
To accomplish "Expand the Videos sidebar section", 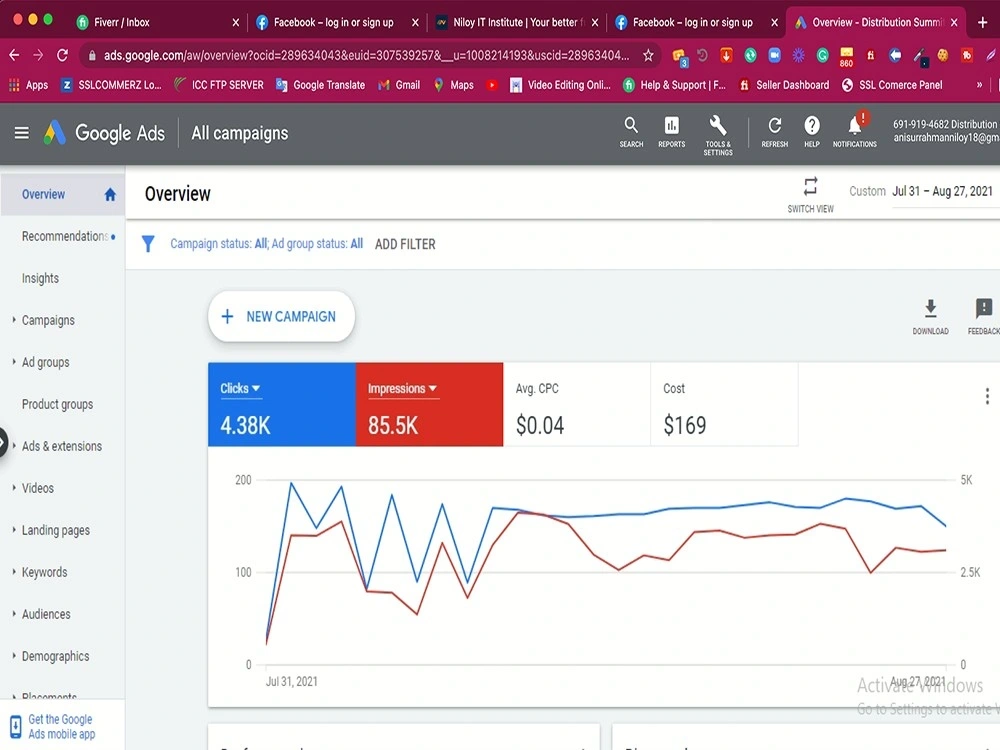I will [14, 488].
